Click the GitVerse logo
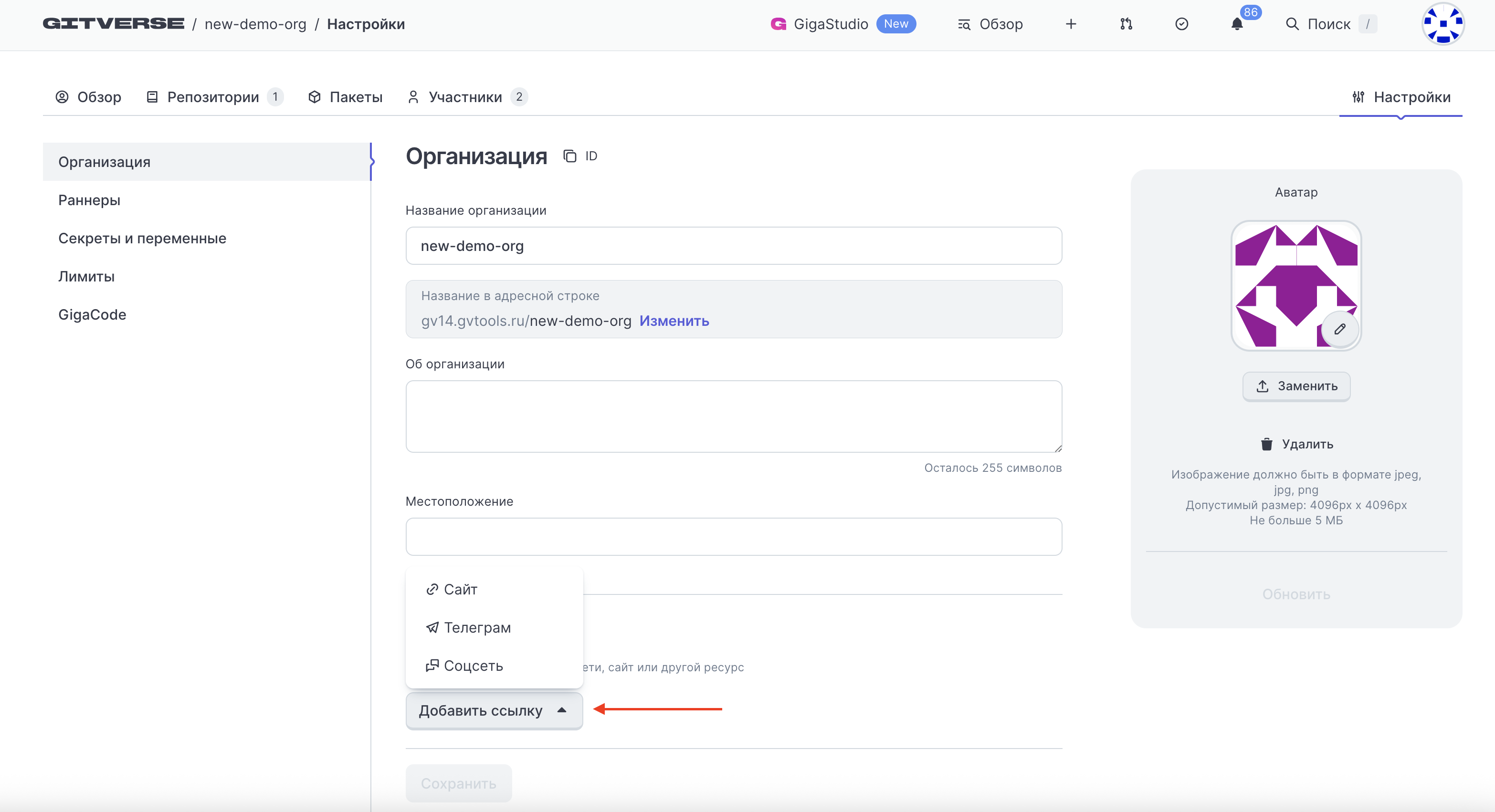Viewport: 1495px width, 812px height. point(114,24)
